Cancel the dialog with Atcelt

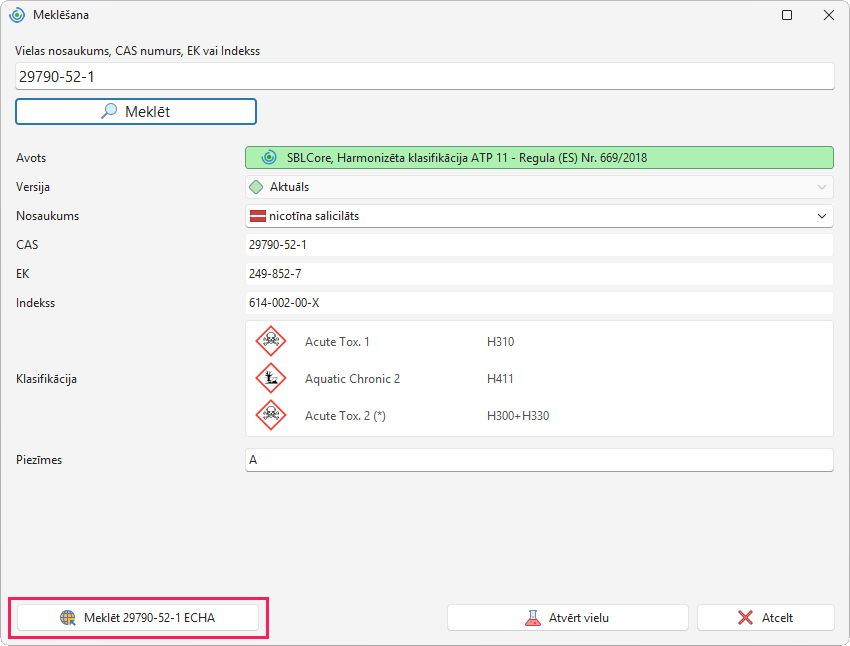point(765,618)
